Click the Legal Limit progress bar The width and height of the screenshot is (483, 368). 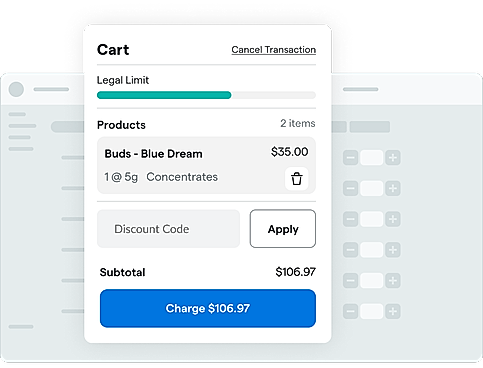[x=206, y=95]
